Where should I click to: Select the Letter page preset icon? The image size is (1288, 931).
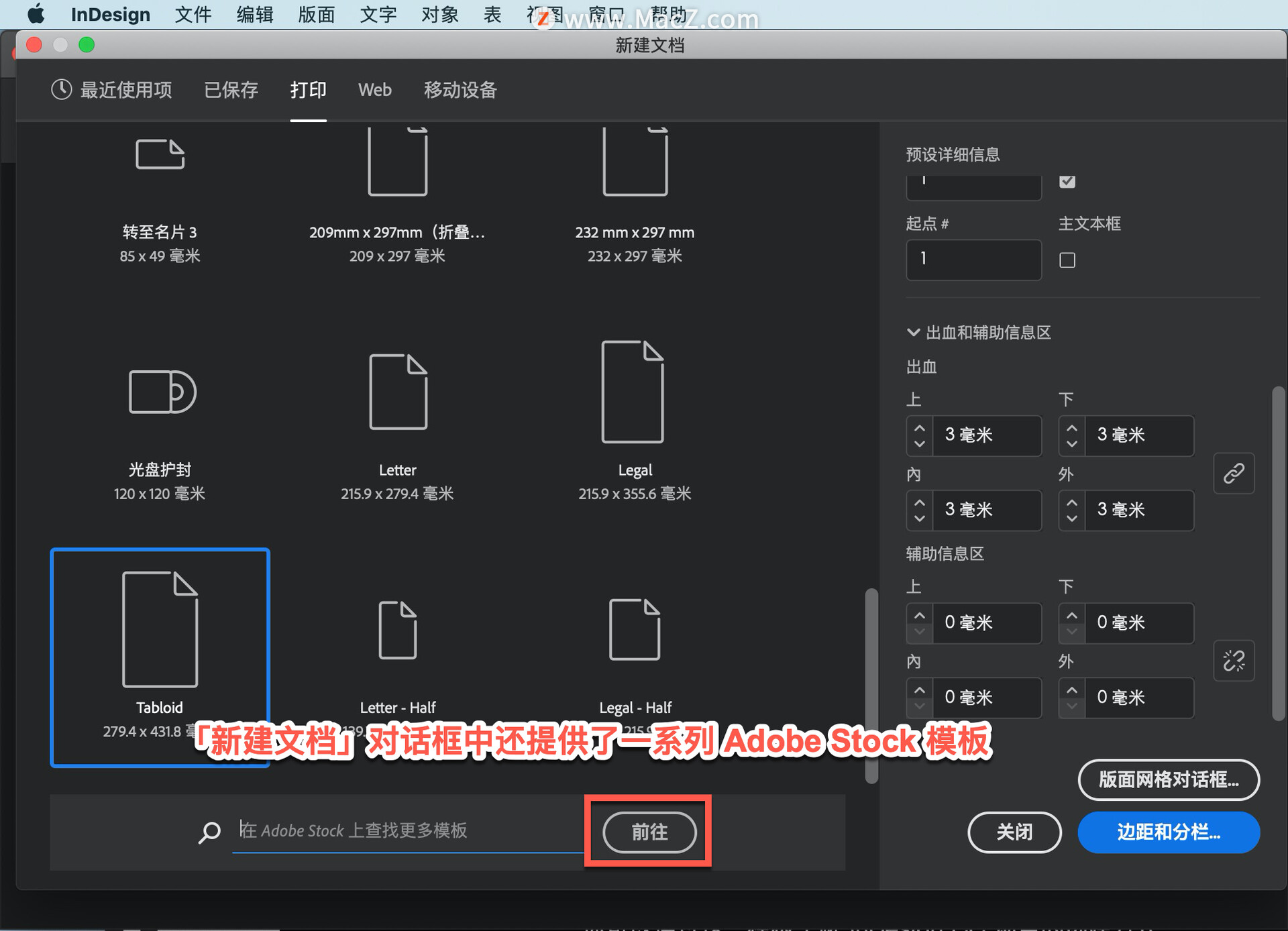pyautogui.click(x=398, y=392)
